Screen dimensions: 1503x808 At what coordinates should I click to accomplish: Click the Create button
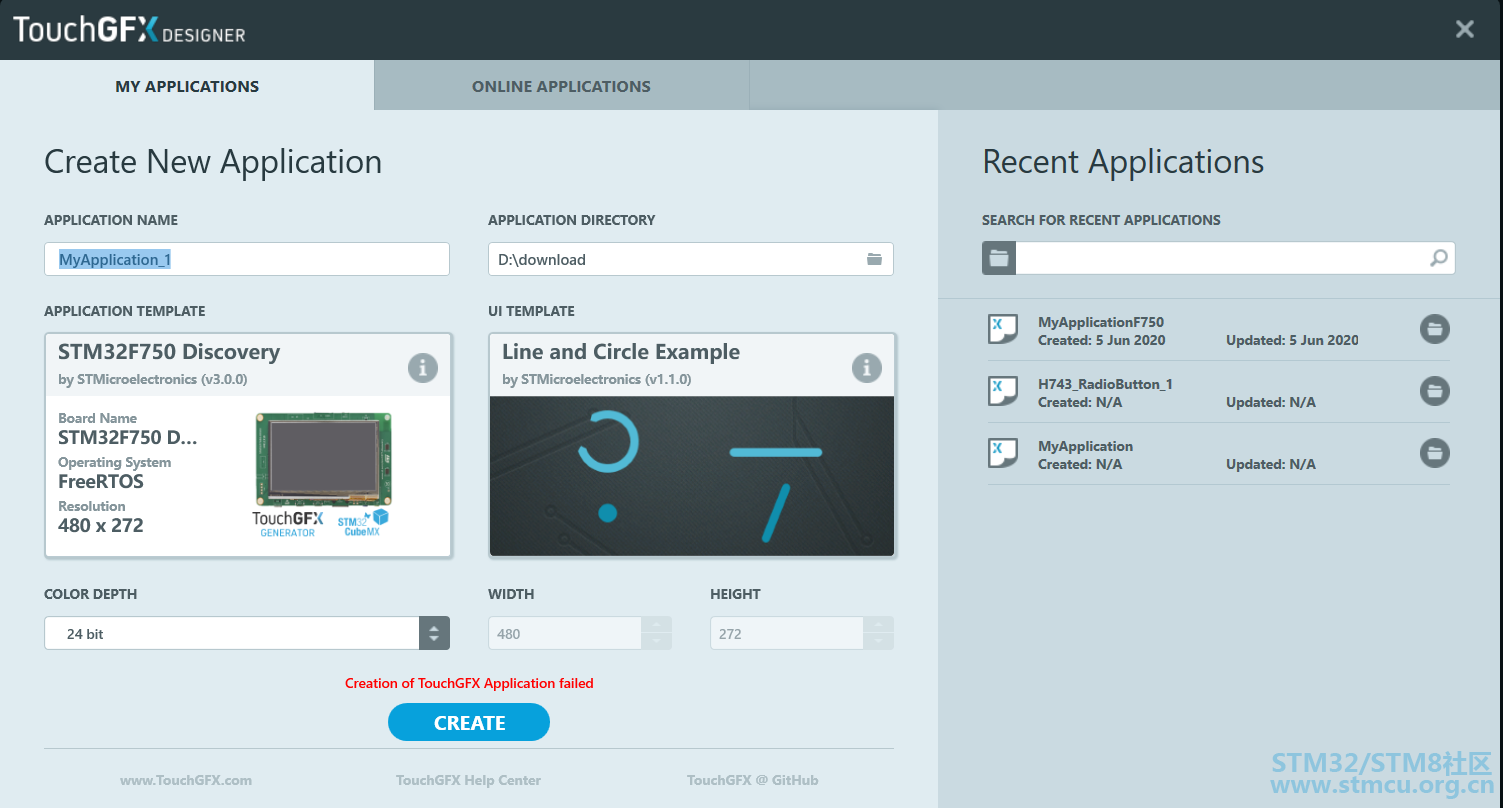pyautogui.click(x=469, y=722)
